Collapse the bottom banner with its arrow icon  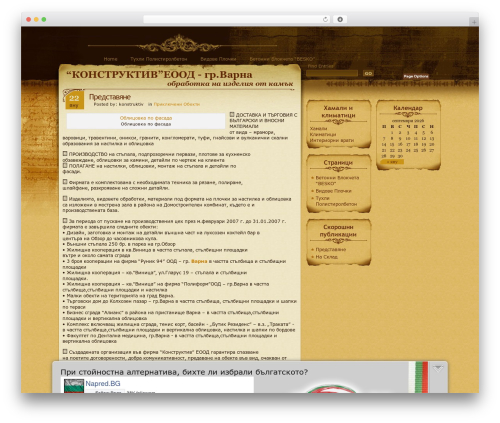[x=438, y=368]
